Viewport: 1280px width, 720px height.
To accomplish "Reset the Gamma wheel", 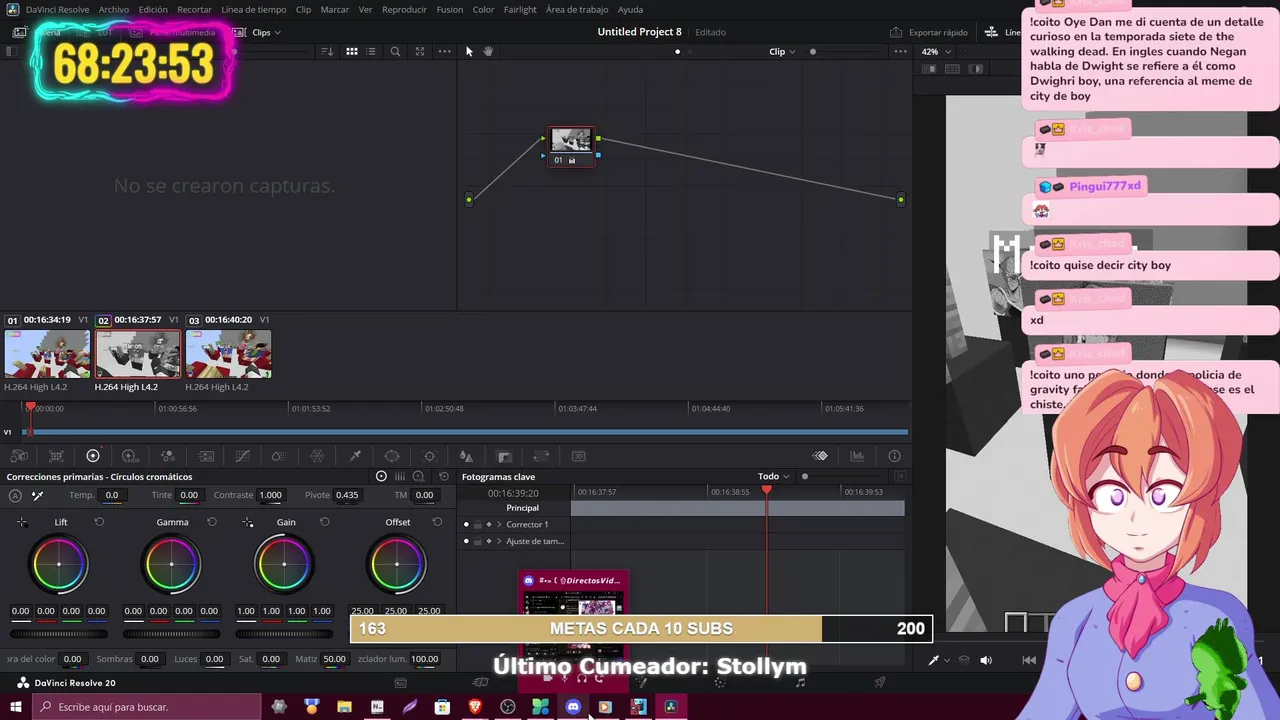I will 212,522.
